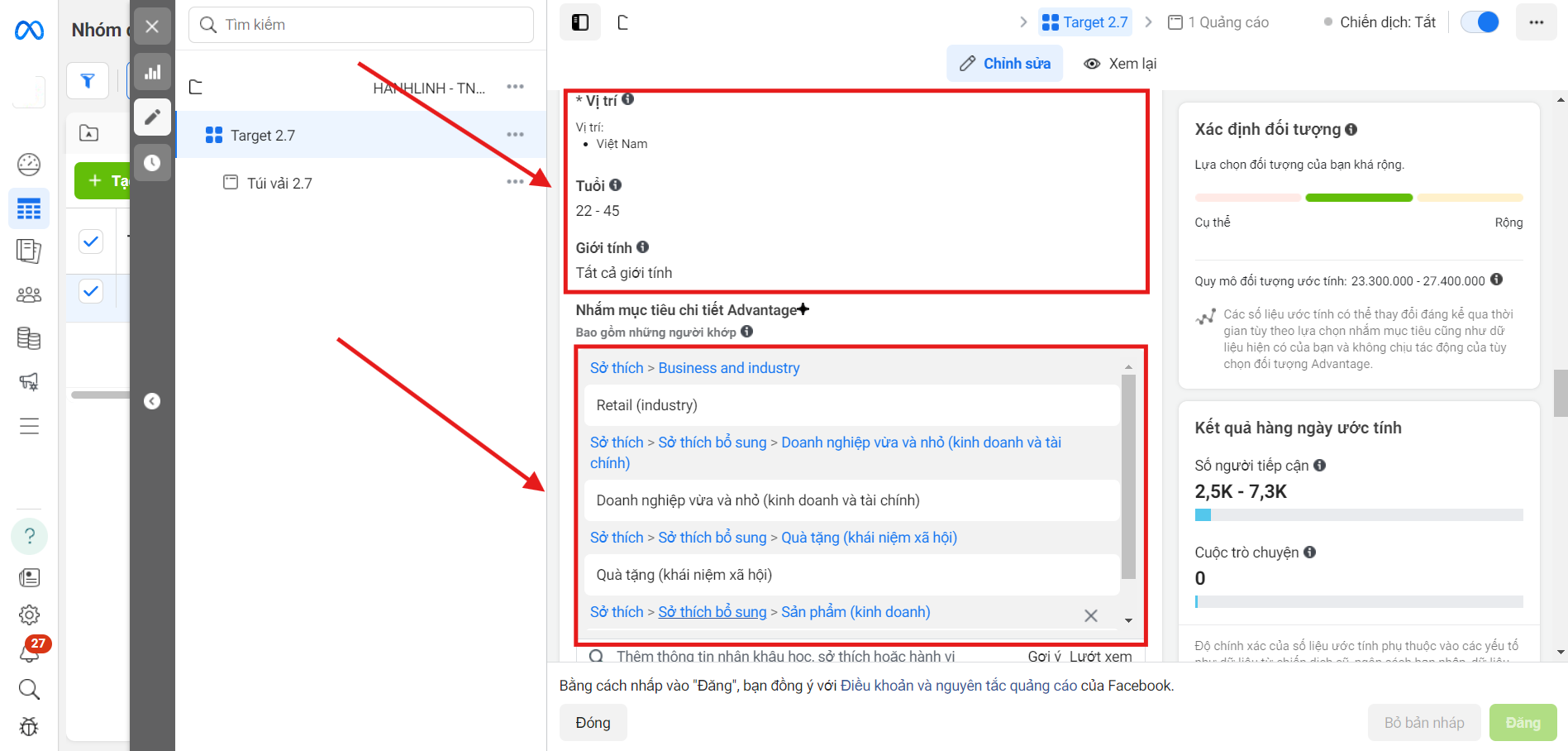Open the ads reporting documents icon

tap(29, 251)
